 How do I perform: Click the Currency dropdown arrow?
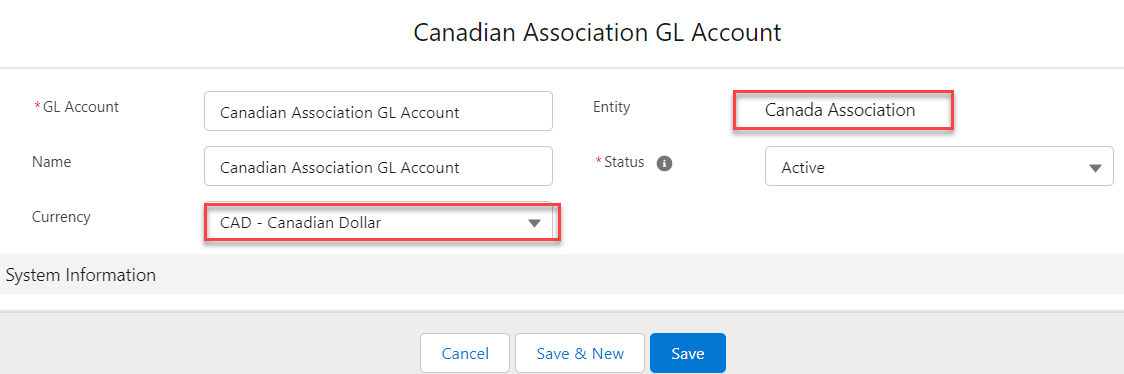pyautogui.click(x=534, y=224)
